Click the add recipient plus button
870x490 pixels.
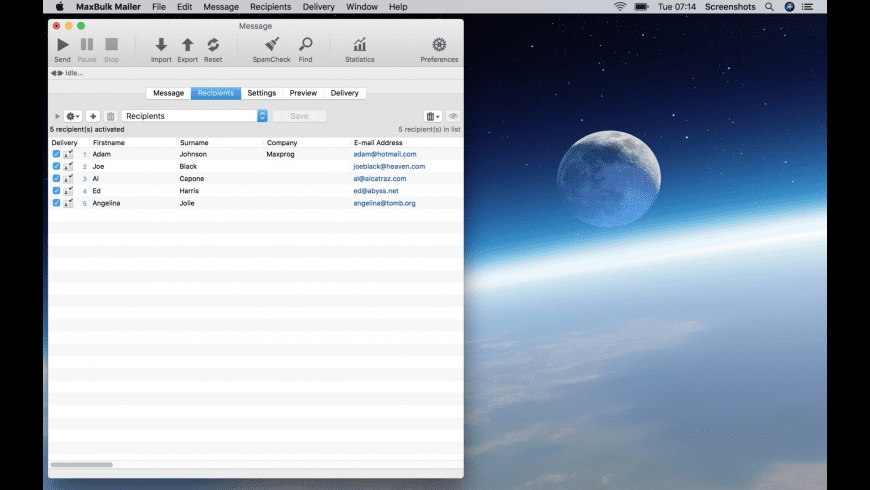(93, 116)
